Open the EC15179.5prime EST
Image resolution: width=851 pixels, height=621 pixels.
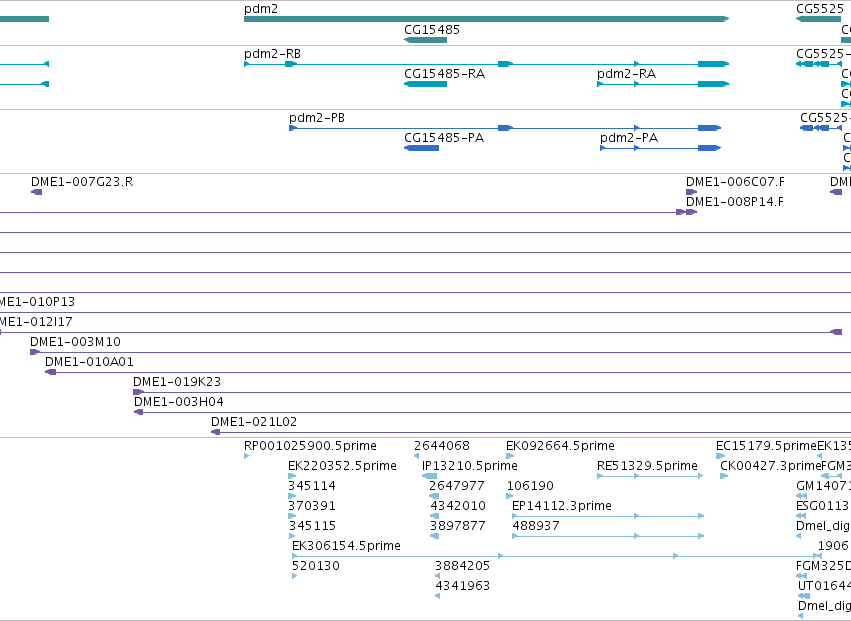[720, 456]
